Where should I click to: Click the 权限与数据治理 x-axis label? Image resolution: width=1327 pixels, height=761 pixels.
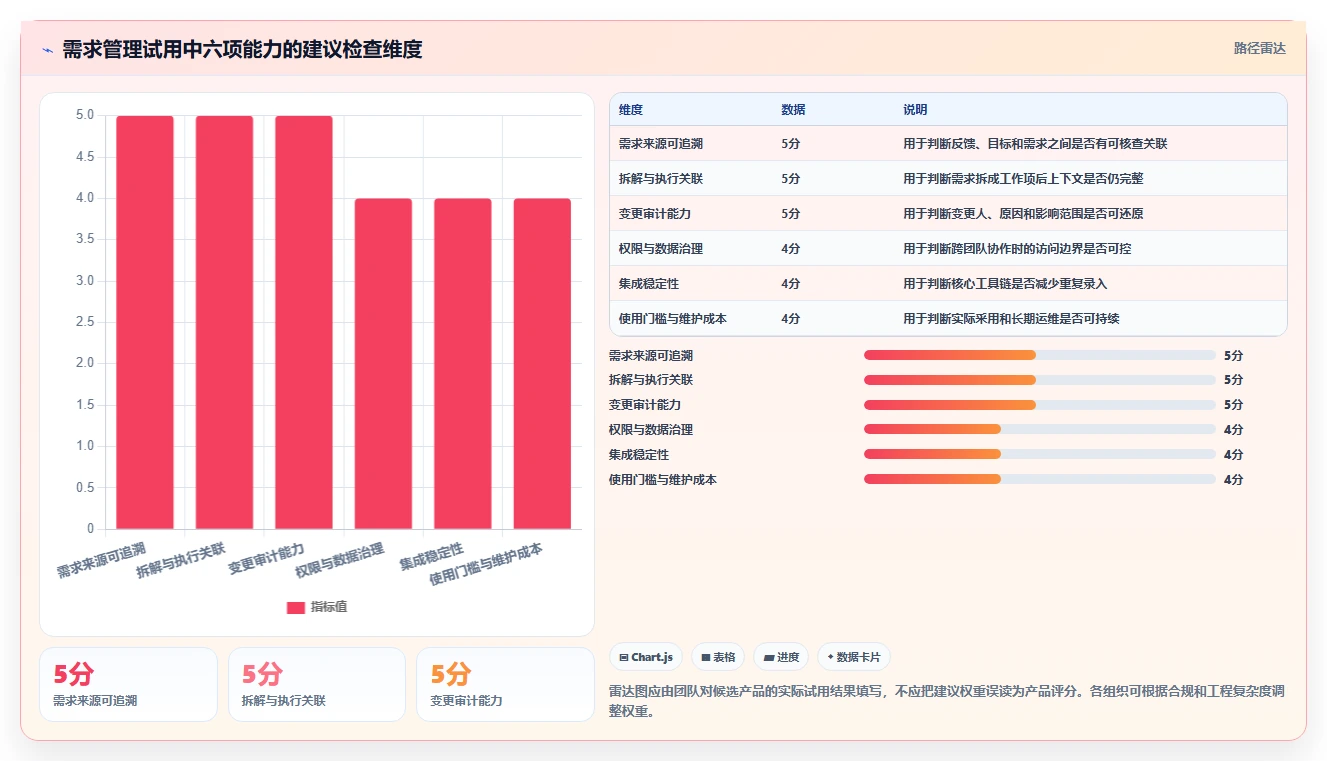tap(340, 561)
